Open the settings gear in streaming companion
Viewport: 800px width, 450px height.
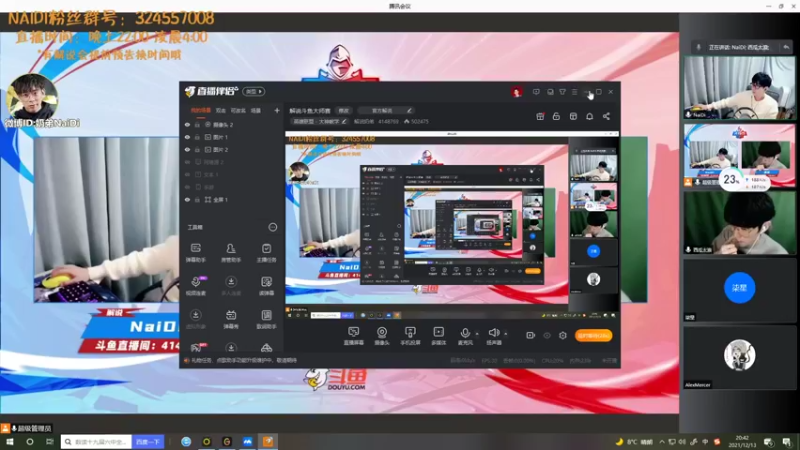pos(563,335)
